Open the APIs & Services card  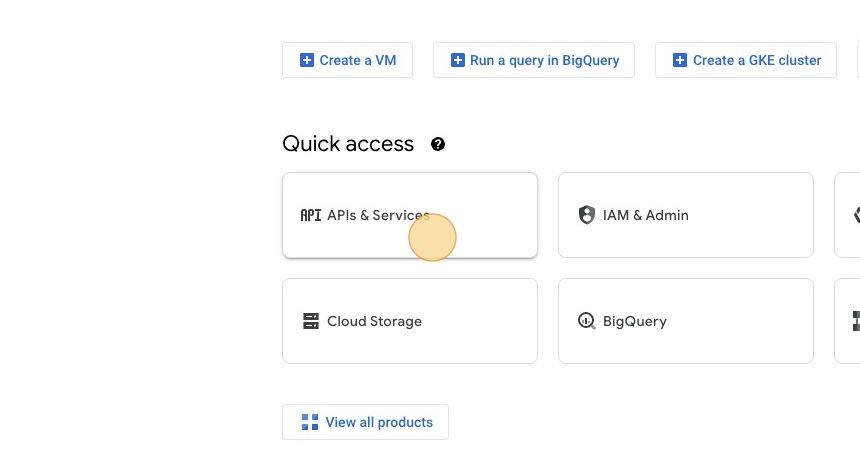(x=410, y=215)
